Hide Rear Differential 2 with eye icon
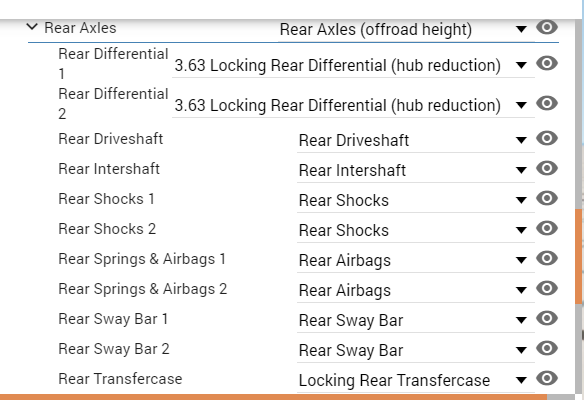Viewport: 584px width, 400px height. [547, 103]
